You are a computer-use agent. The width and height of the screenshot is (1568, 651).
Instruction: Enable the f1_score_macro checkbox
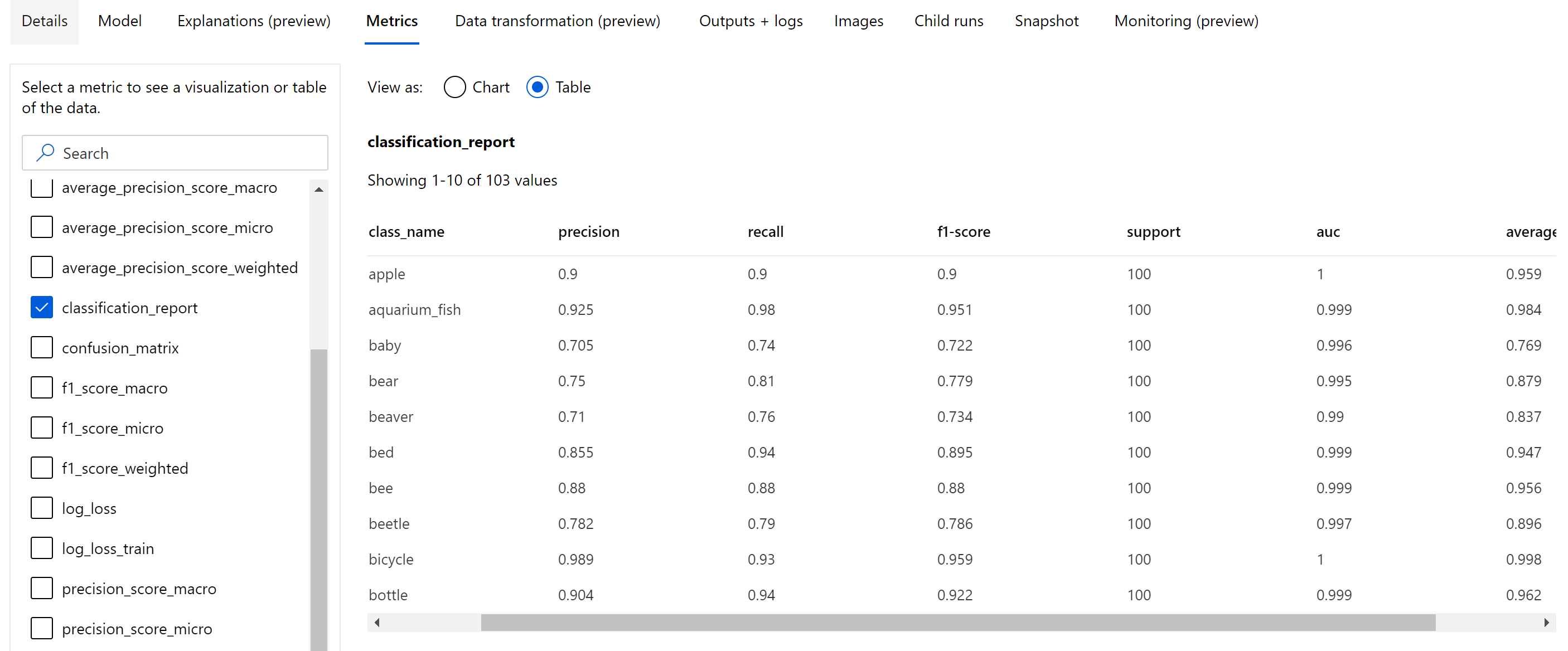tap(41, 387)
